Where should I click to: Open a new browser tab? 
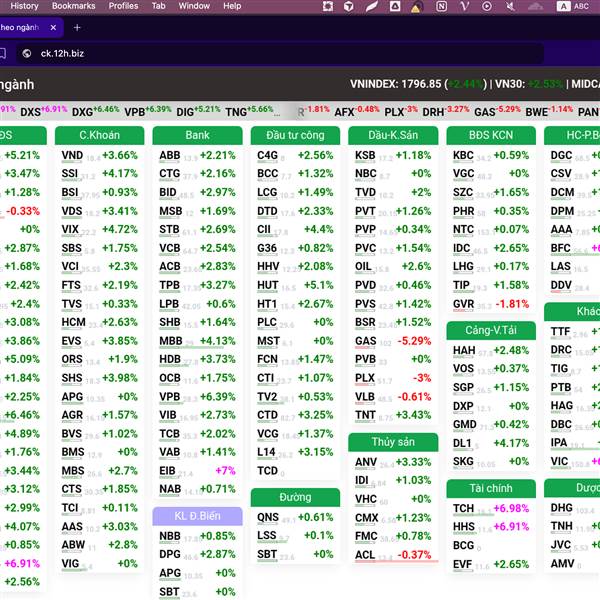77,28
